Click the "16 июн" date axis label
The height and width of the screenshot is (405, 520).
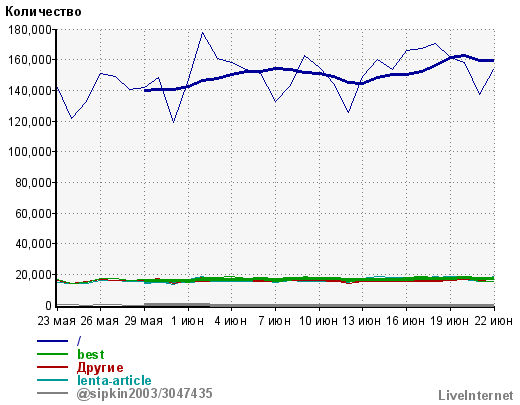406,321
